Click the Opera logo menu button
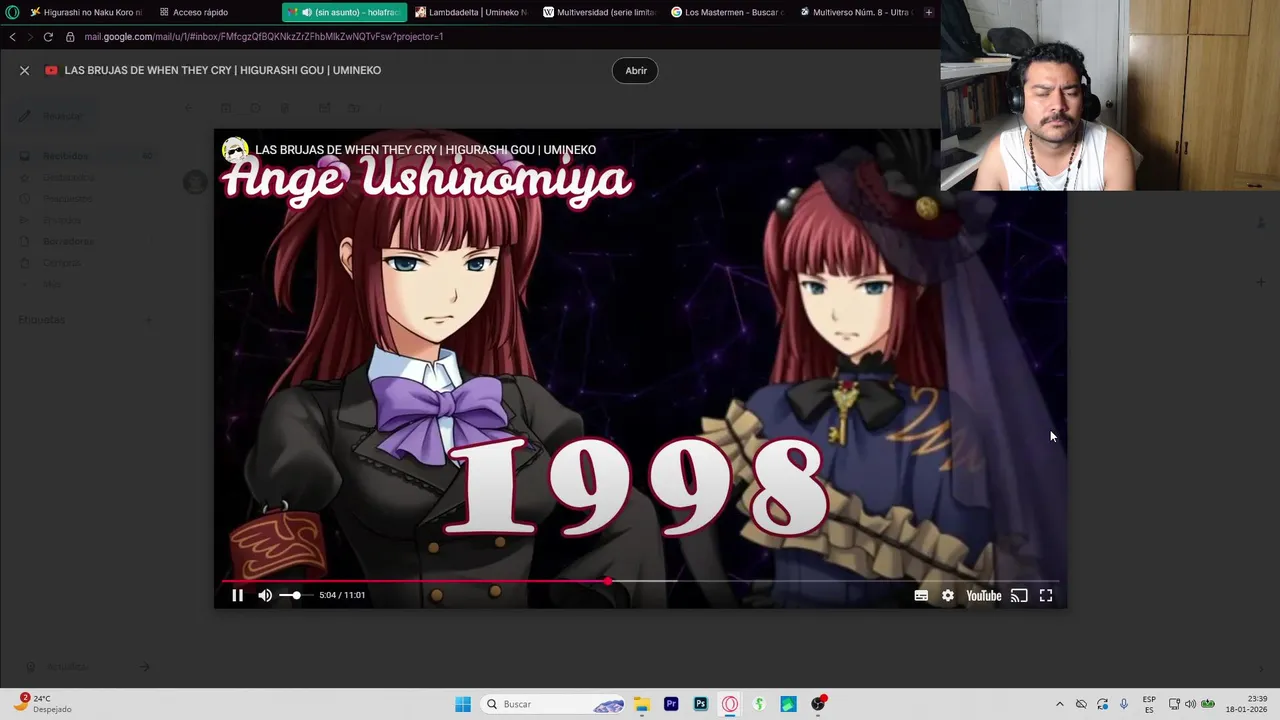 click(12, 12)
